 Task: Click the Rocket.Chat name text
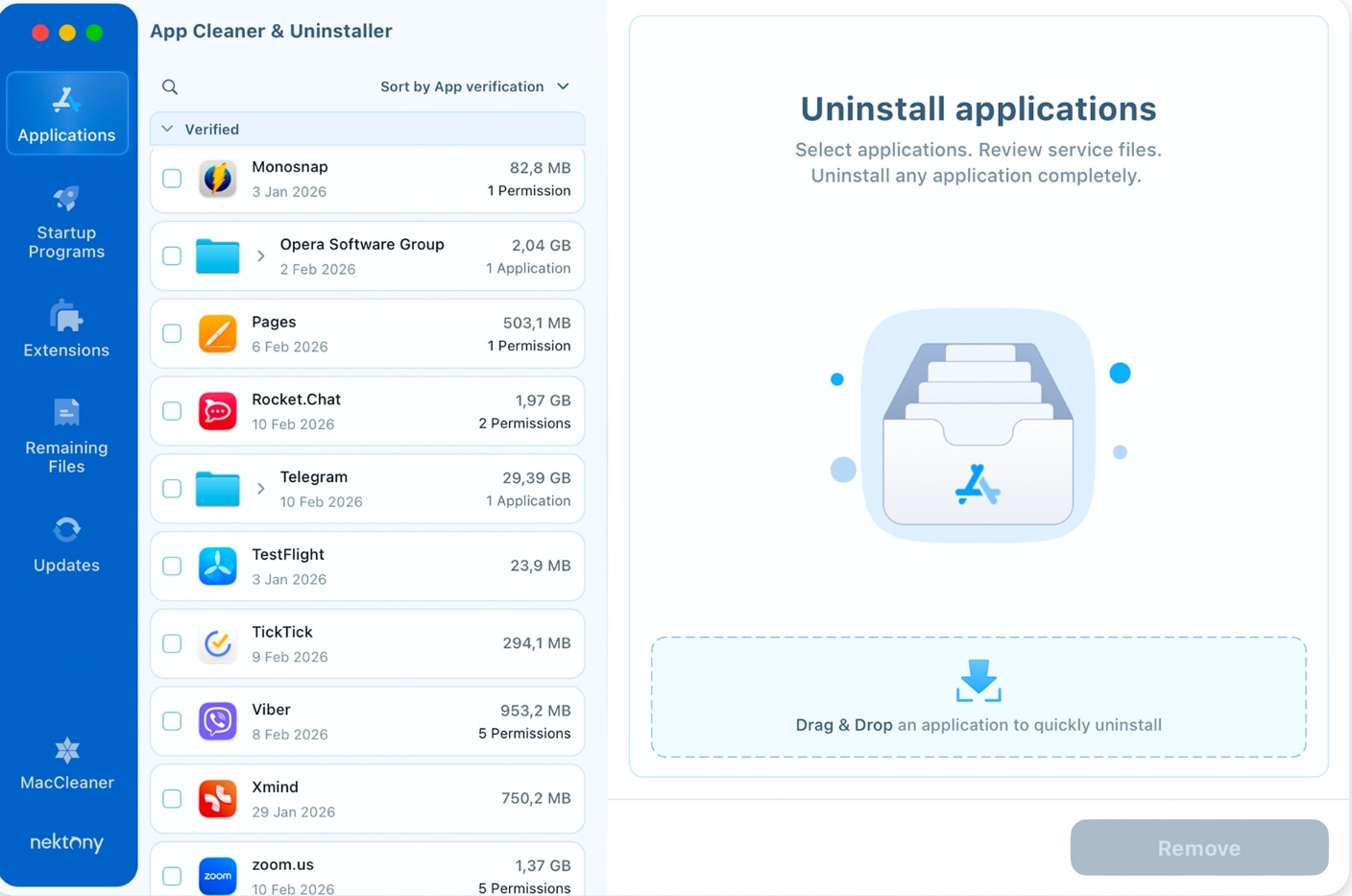(x=296, y=400)
